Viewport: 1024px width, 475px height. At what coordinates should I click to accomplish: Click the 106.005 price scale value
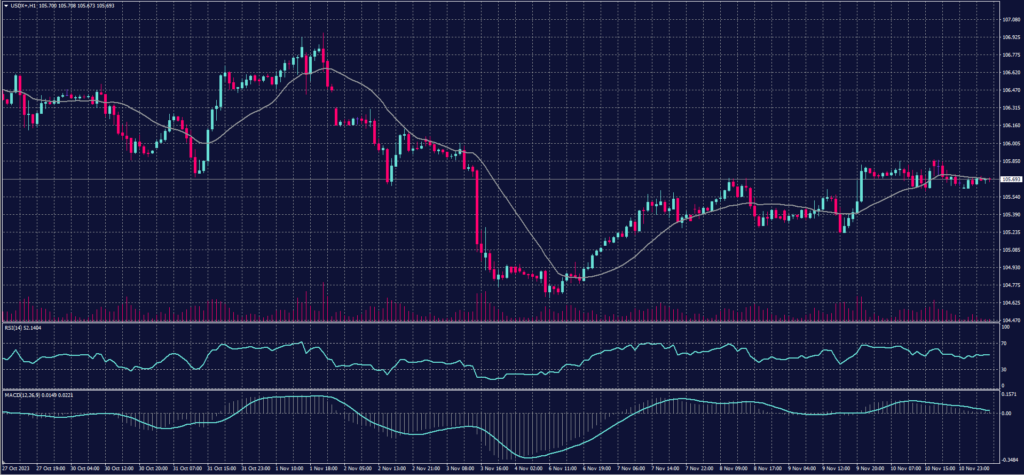pos(1007,144)
